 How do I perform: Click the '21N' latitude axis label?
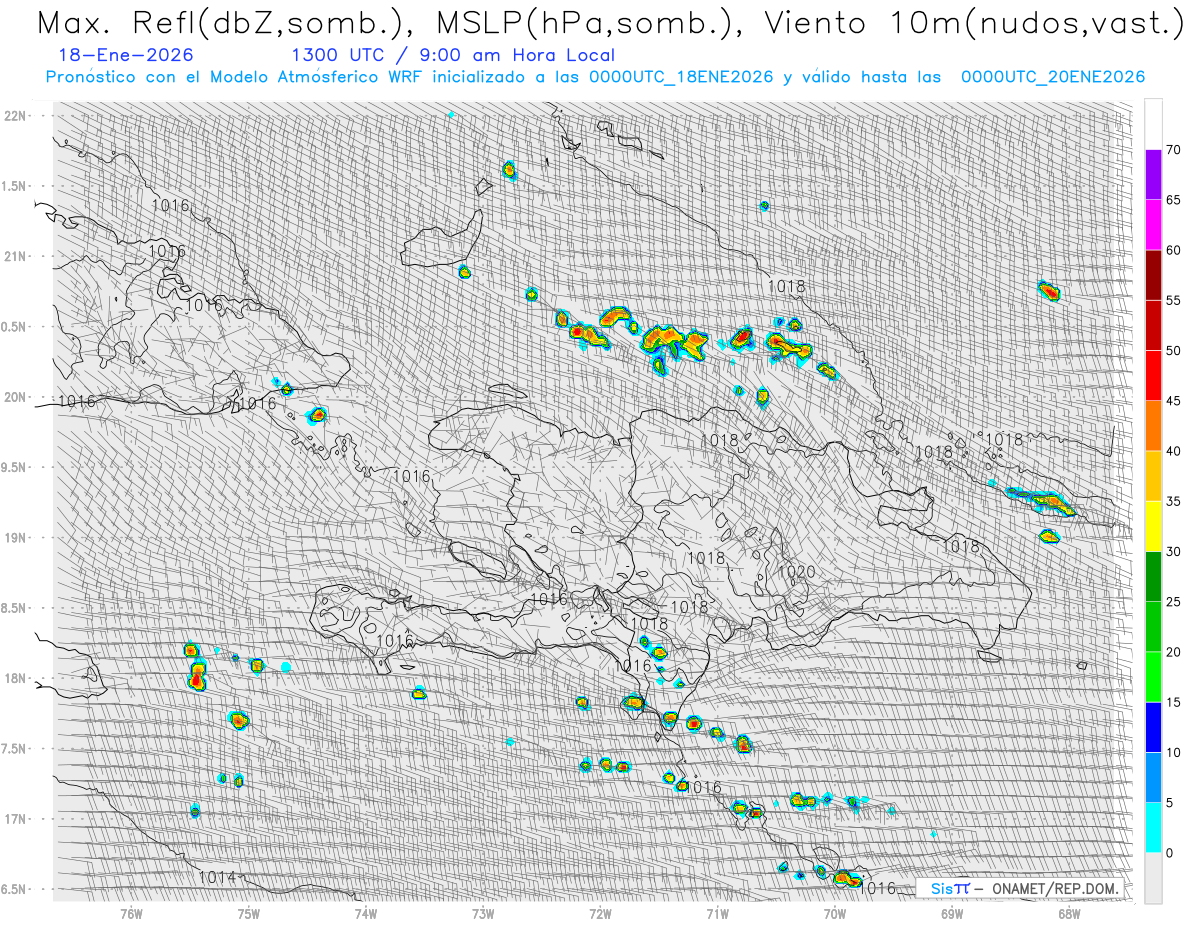click(15, 256)
